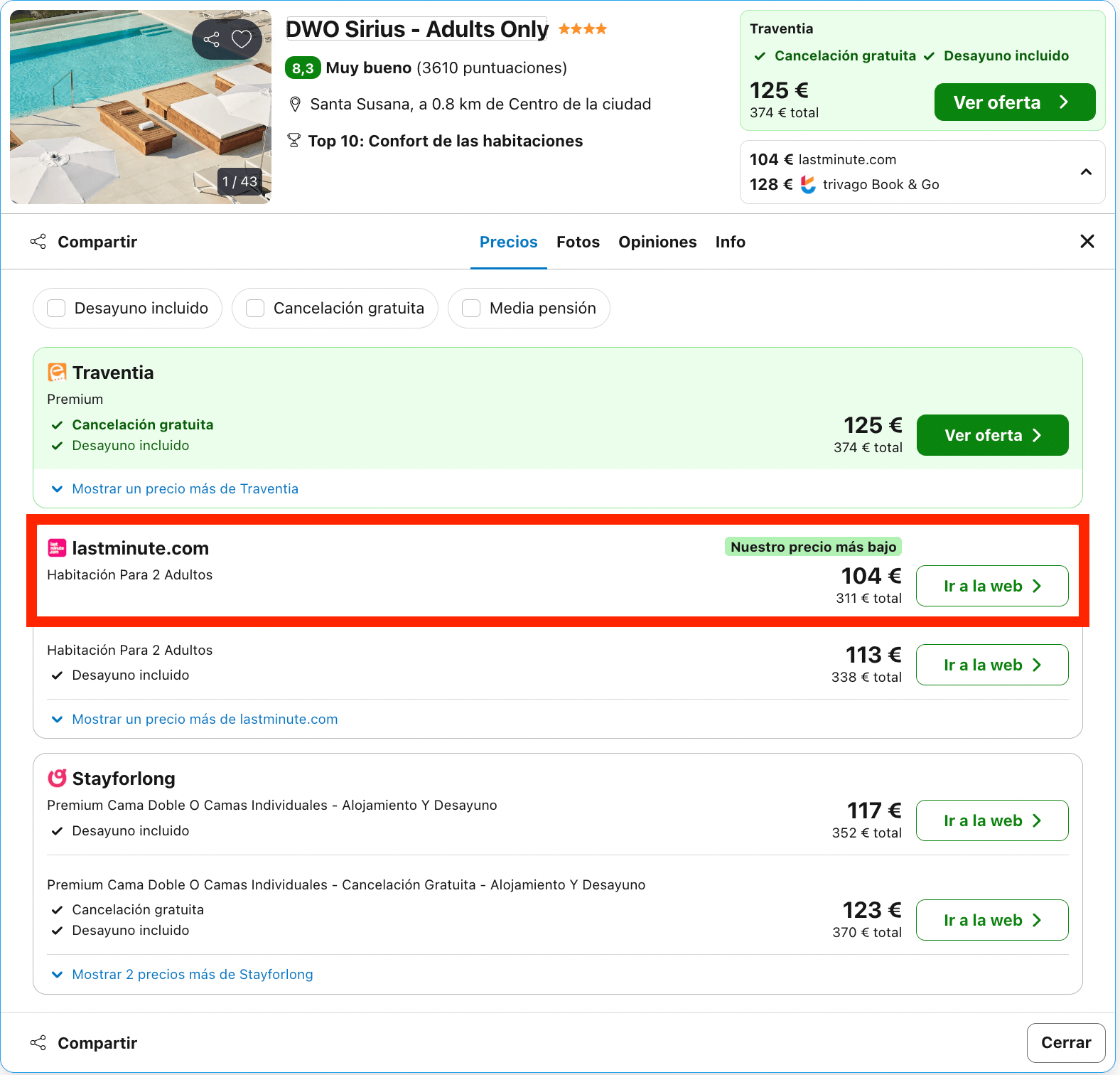Click the trivago Book & Go logo

[808, 185]
